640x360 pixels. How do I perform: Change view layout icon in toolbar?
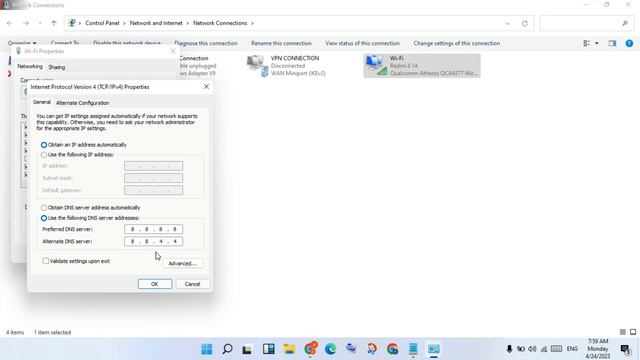[x=587, y=43]
